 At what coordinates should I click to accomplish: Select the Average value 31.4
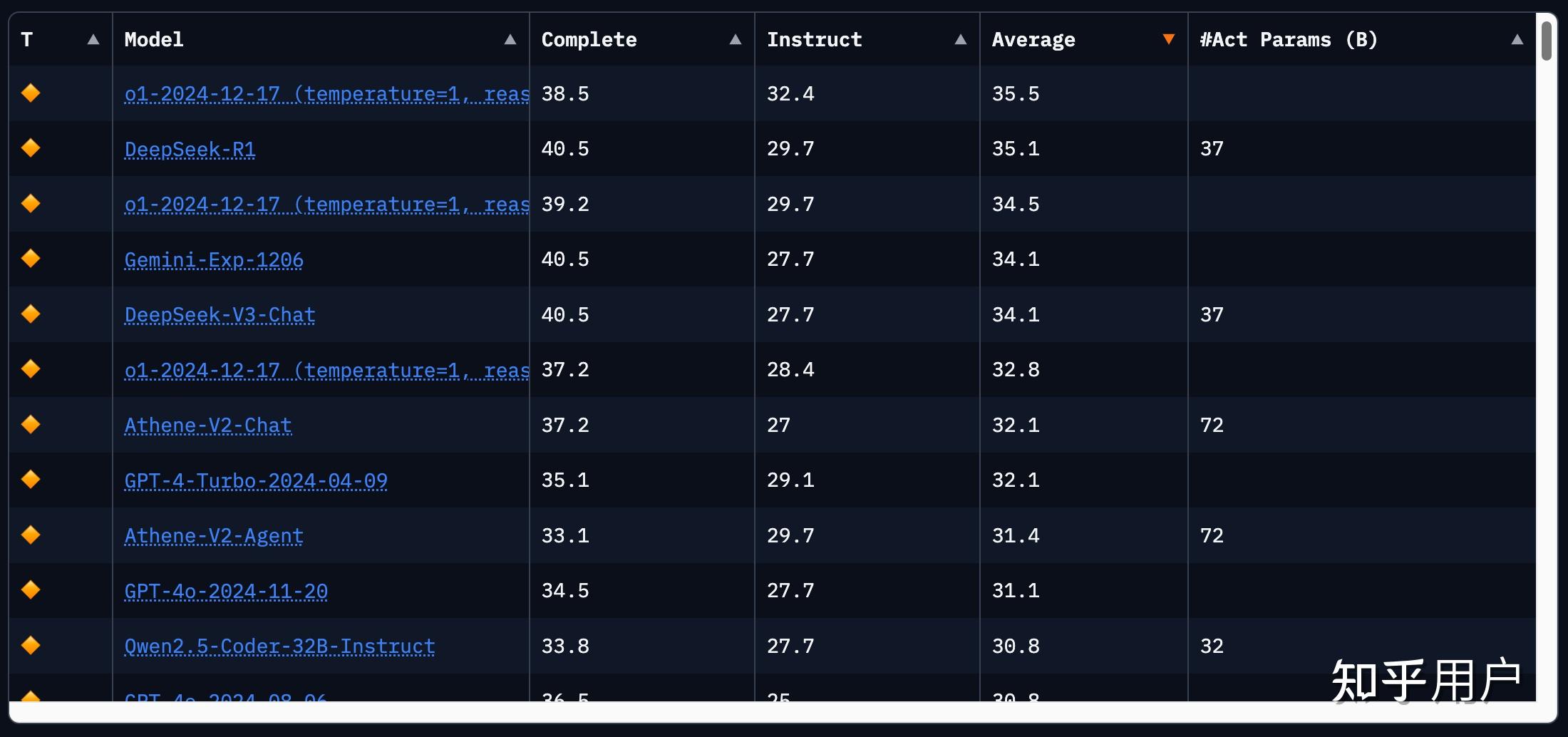1016,536
